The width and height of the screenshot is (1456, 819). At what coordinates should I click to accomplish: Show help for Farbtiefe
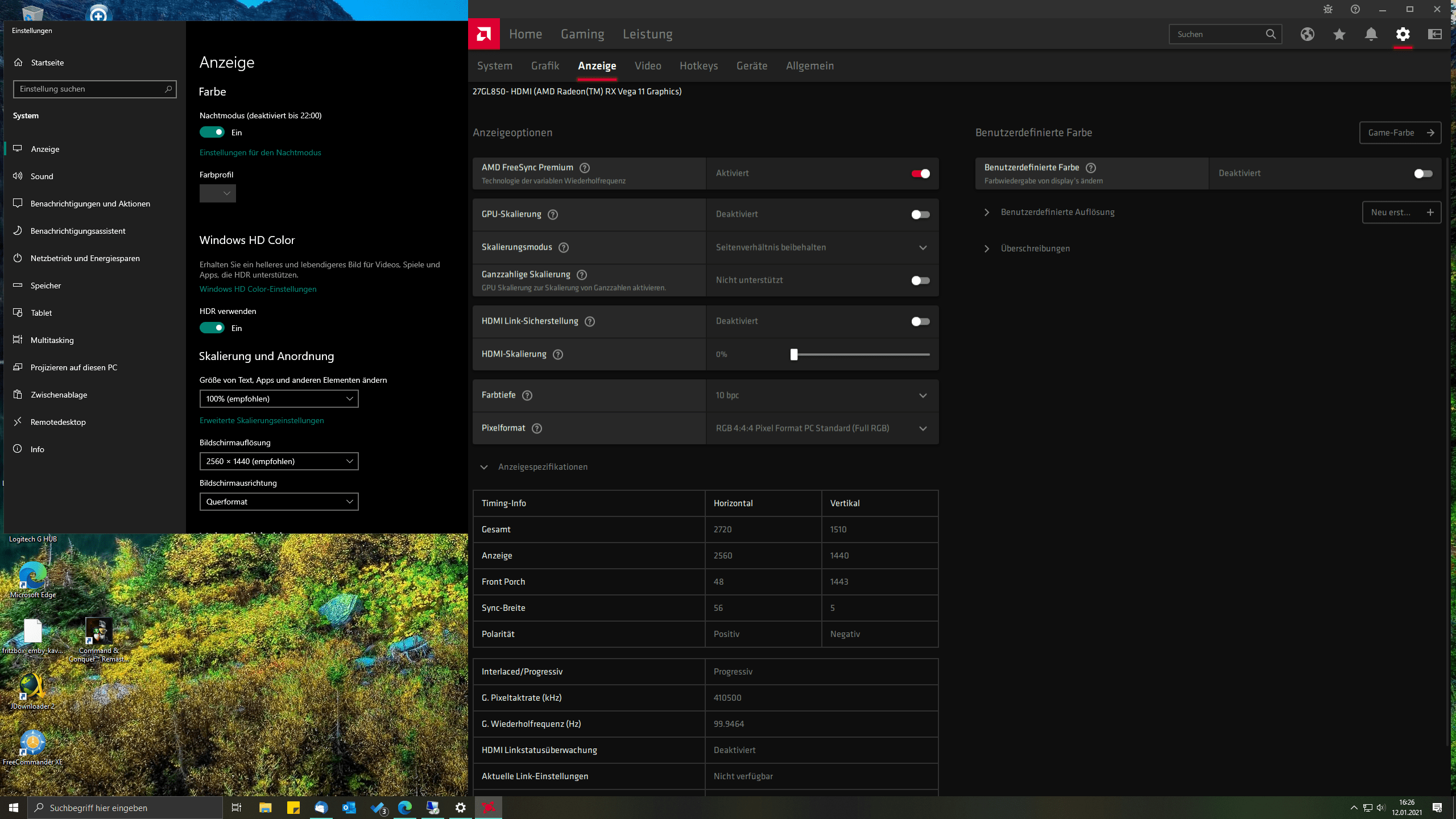coord(527,395)
